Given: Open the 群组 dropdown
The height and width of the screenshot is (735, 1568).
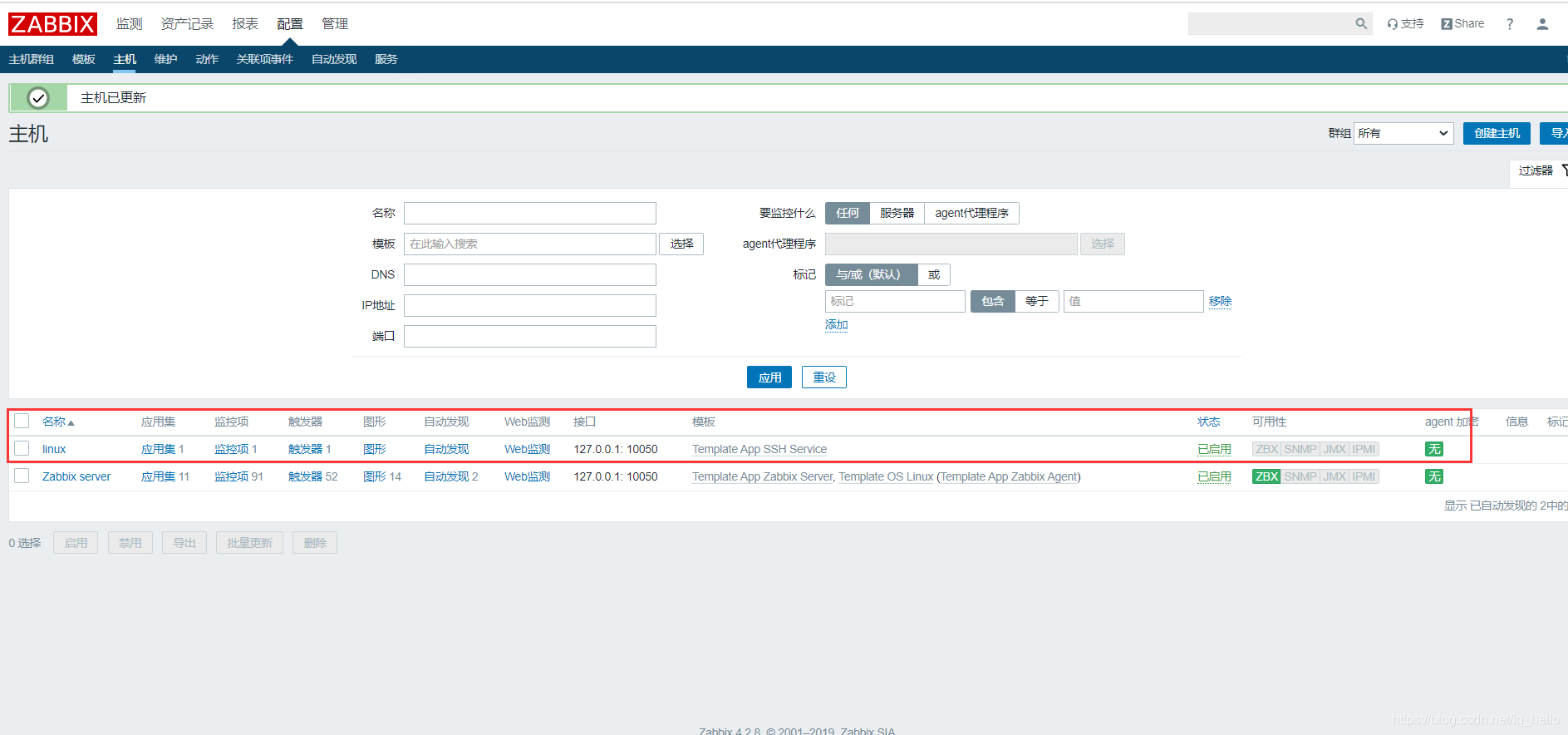Looking at the screenshot, I should pos(1403,133).
